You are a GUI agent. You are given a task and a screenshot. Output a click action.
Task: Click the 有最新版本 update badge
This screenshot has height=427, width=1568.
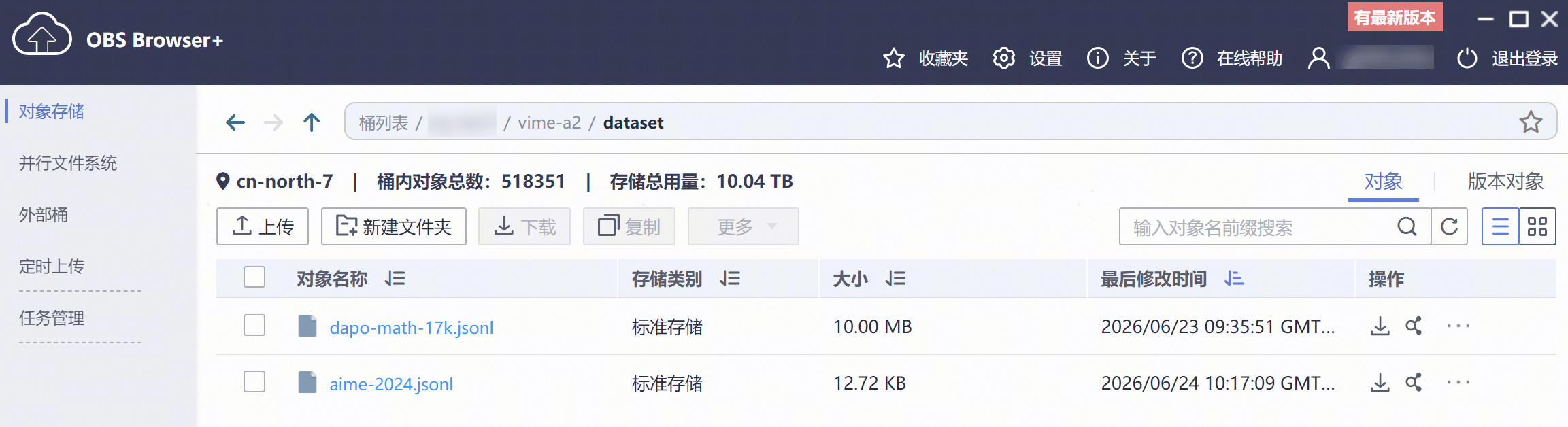(1395, 17)
